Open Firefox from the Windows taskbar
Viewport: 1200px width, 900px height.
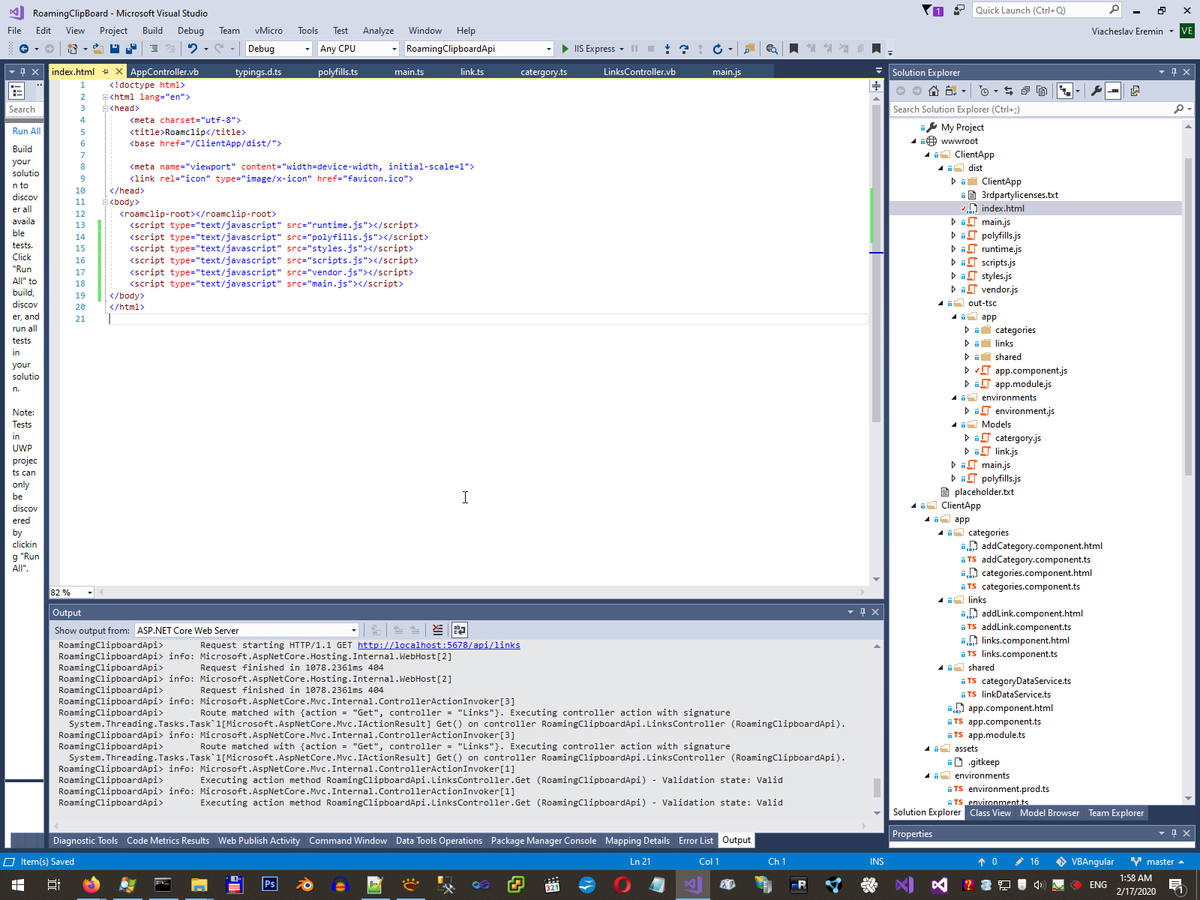(92, 884)
